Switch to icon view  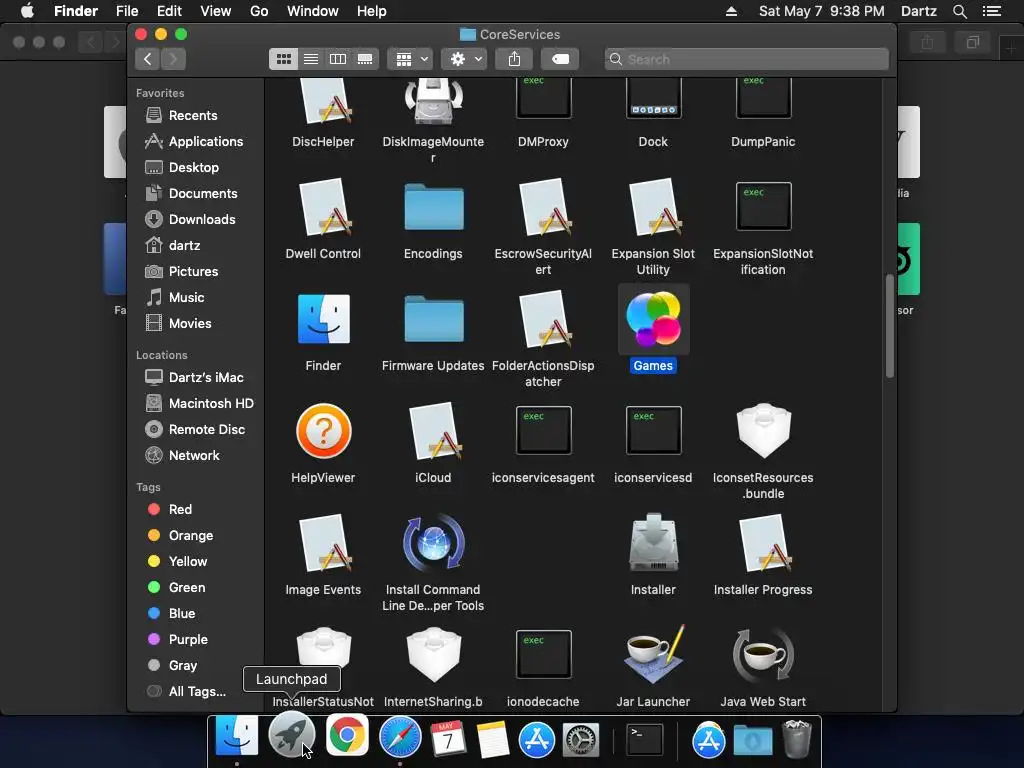pyautogui.click(x=283, y=59)
